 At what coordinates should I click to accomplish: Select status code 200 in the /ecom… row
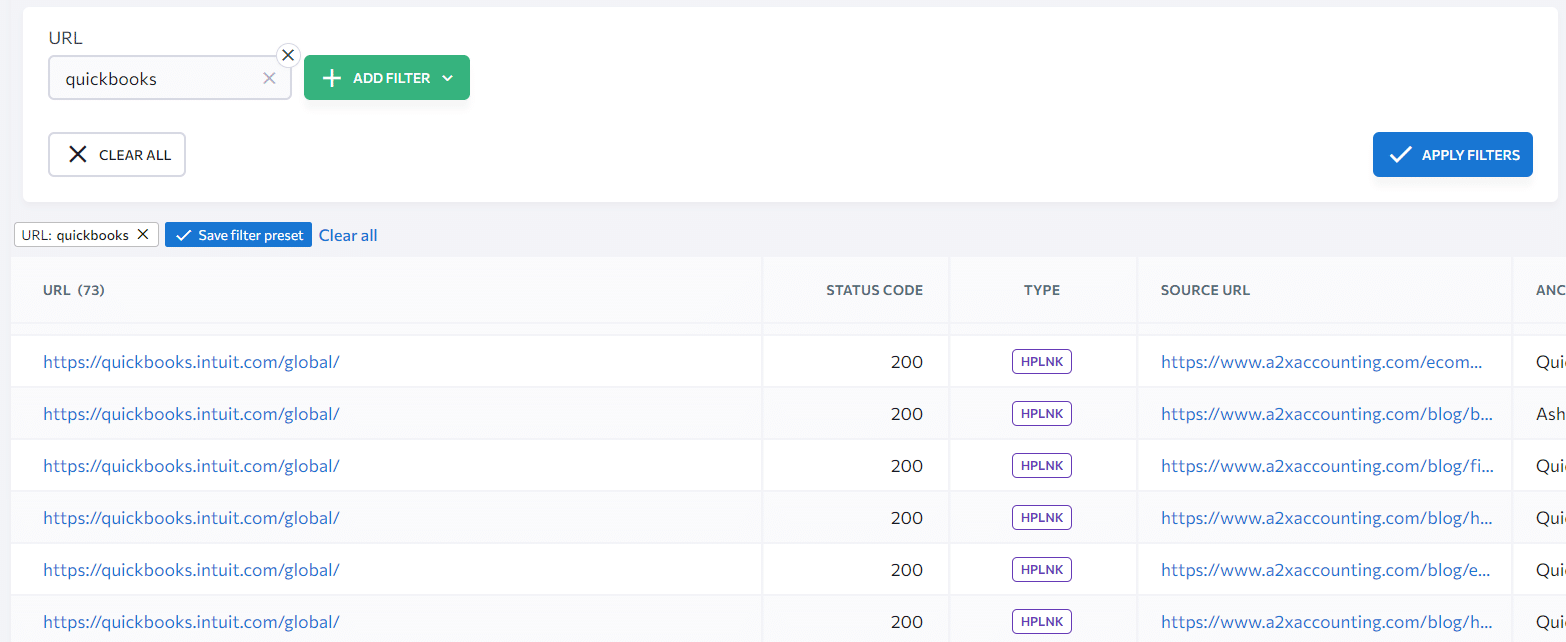pyautogui.click(x=907, y=362)
